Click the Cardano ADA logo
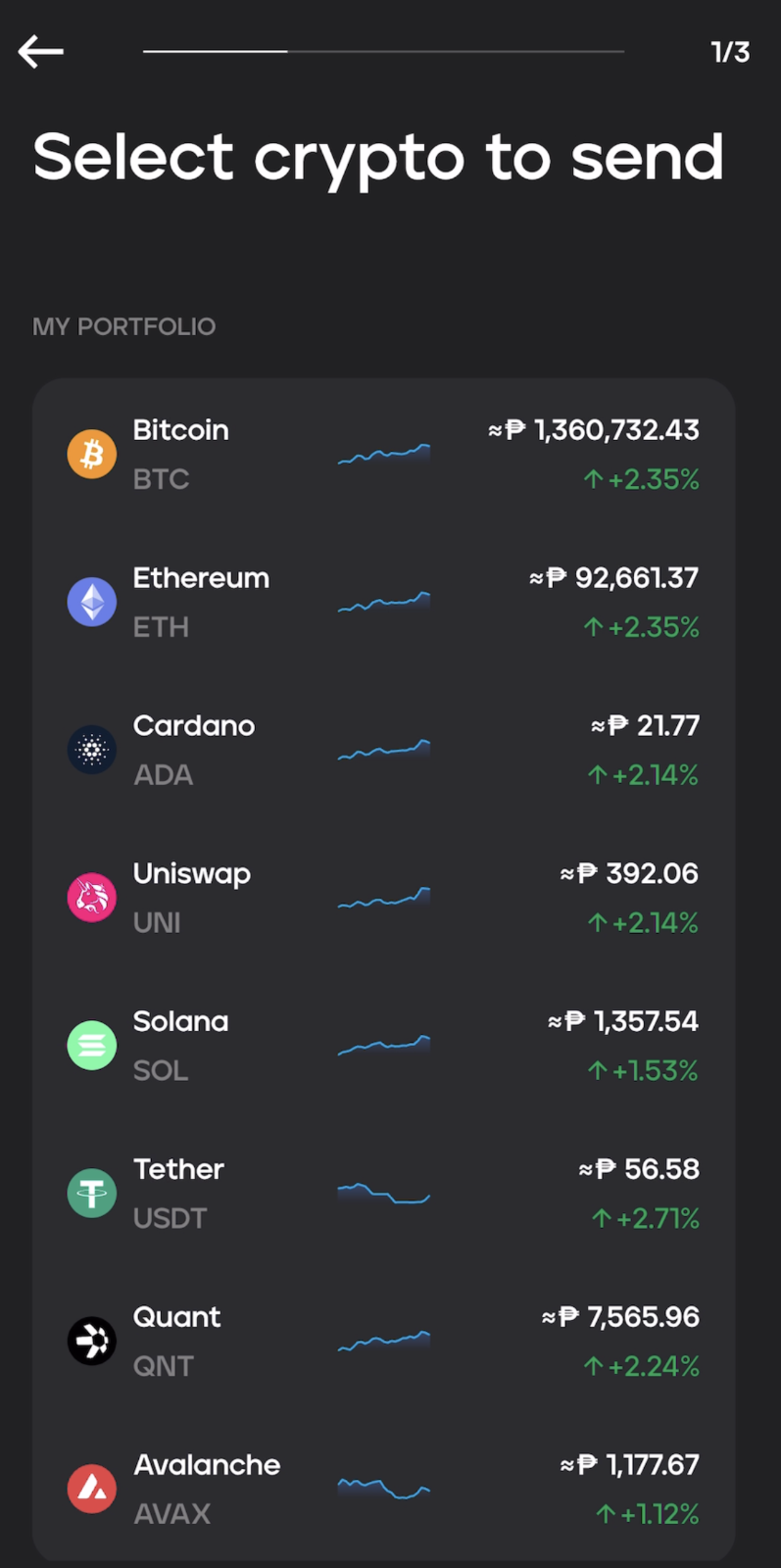This screenshot has height=1568, width=781. coord(91,750)
